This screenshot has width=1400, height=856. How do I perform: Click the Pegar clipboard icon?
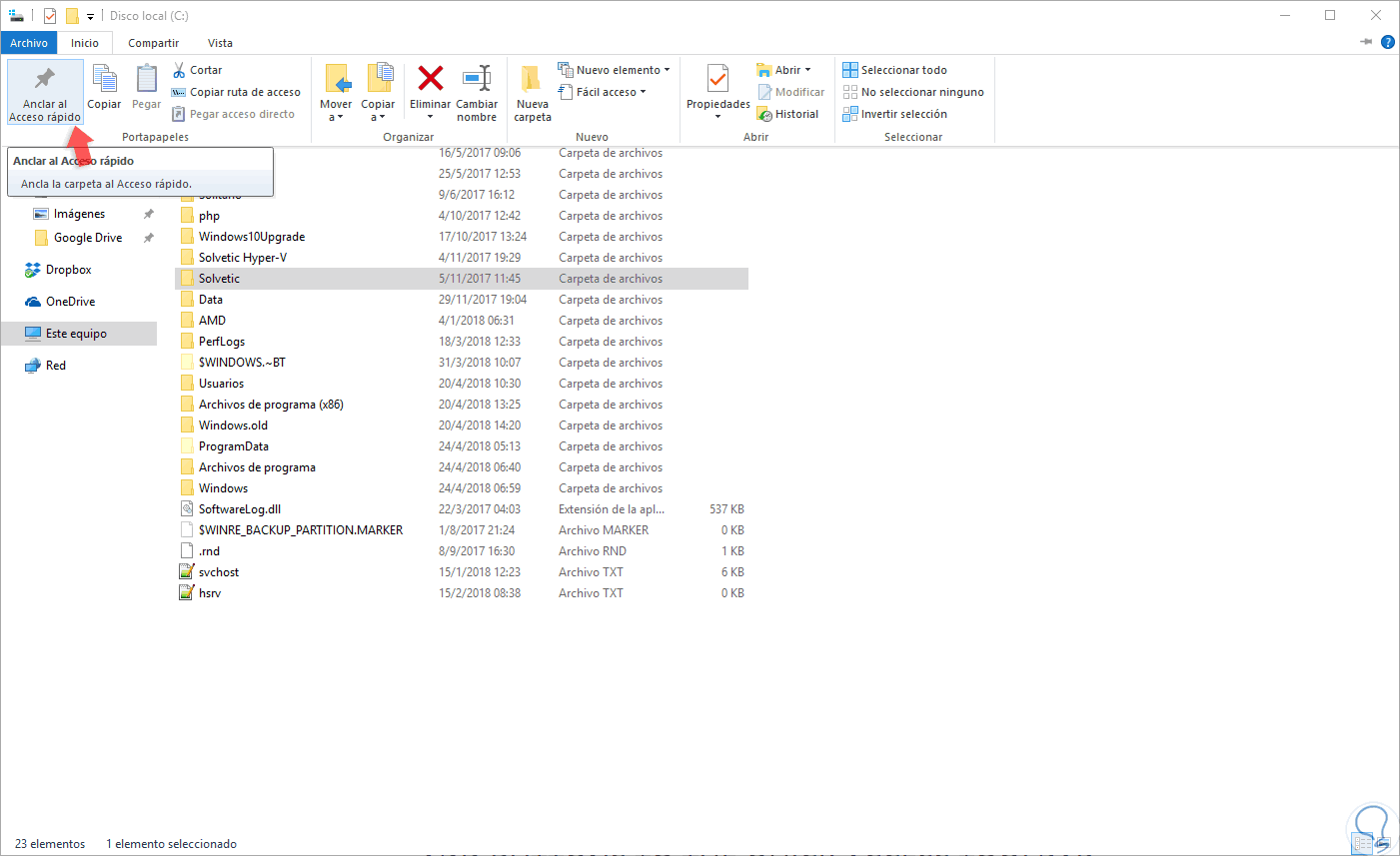tap(147, 79)
